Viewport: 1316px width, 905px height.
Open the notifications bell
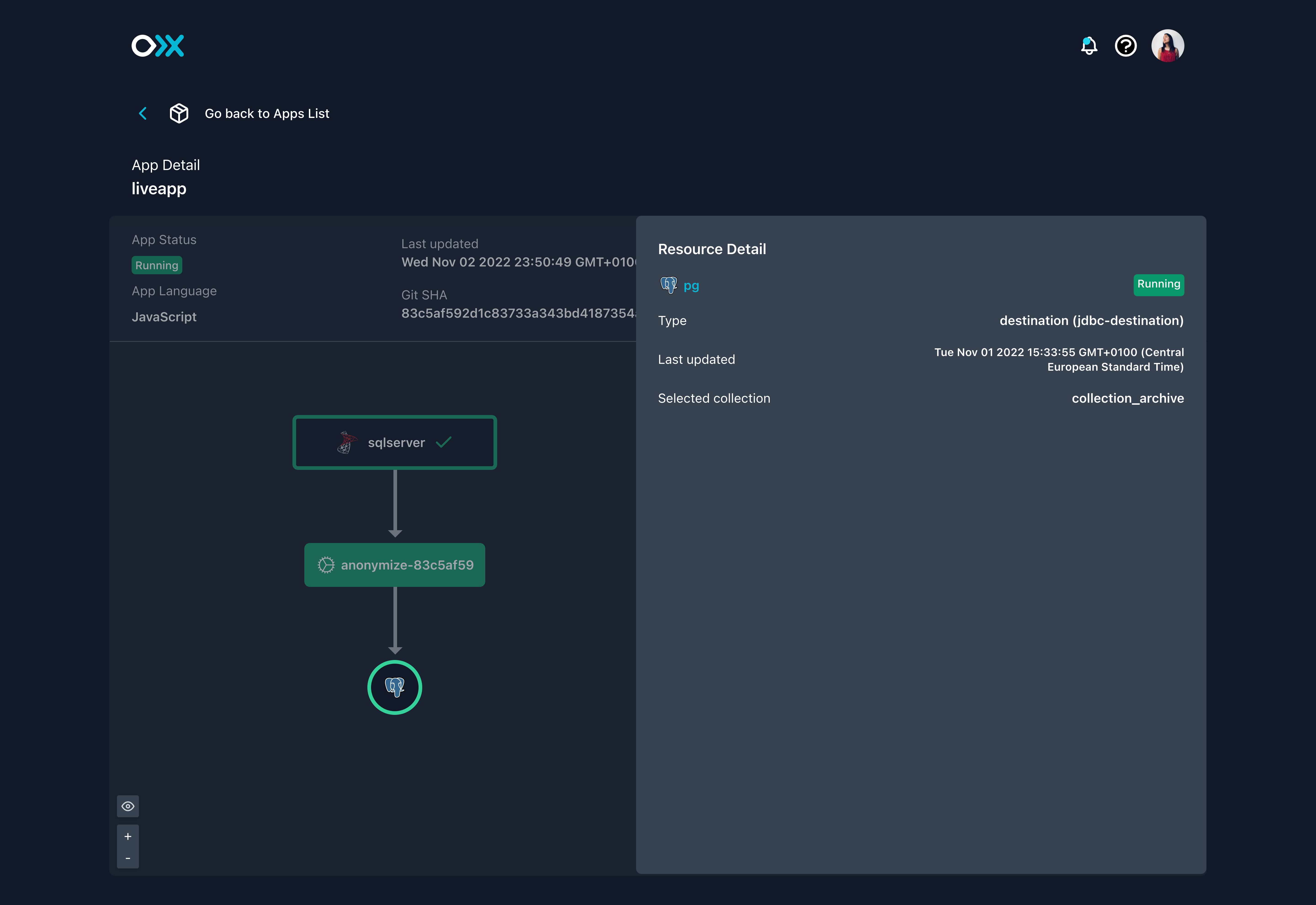tap(1089, 46)
